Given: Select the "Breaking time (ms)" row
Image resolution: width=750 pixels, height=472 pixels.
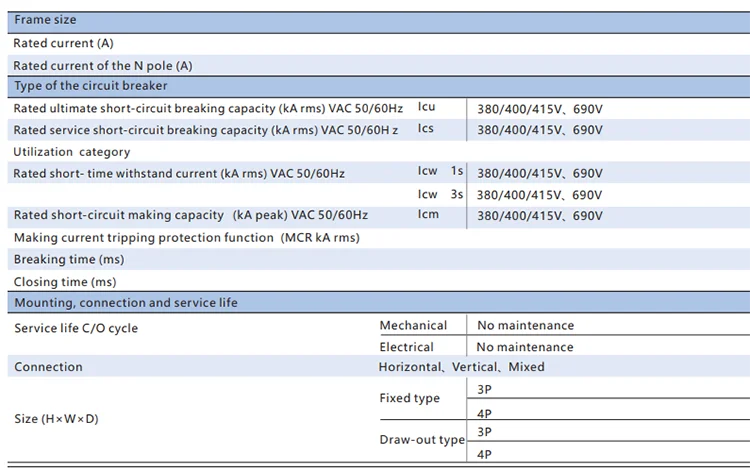Looking at the screenshot, I should [x=69, y=260].
